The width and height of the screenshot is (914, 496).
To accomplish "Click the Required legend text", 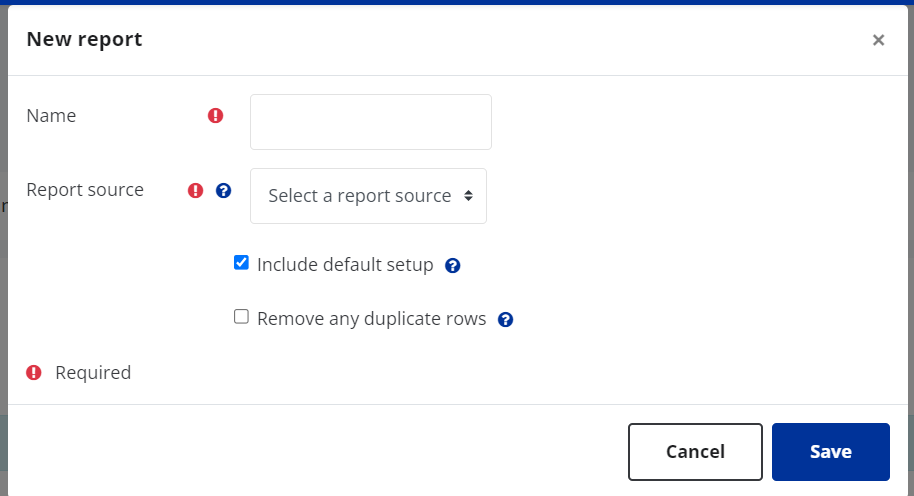I will tap(93, 372).
